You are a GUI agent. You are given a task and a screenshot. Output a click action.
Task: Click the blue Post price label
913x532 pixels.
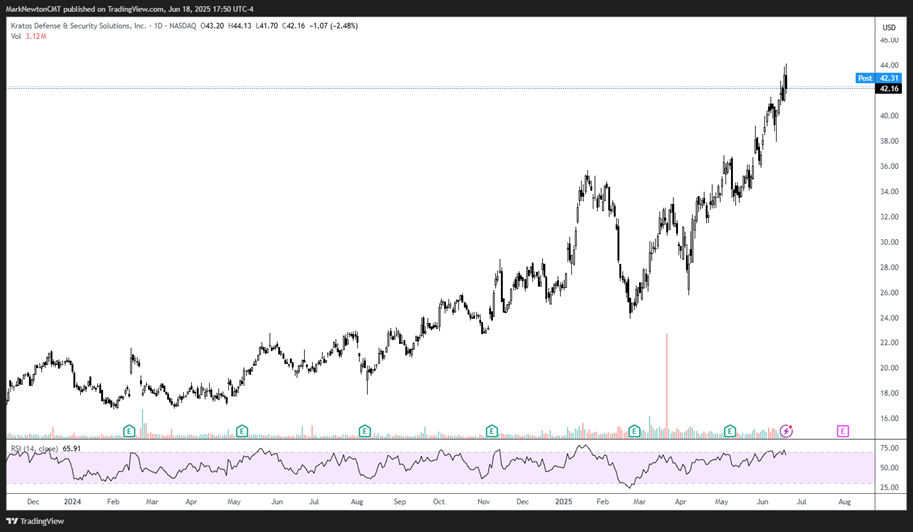[x=865, y=78]
